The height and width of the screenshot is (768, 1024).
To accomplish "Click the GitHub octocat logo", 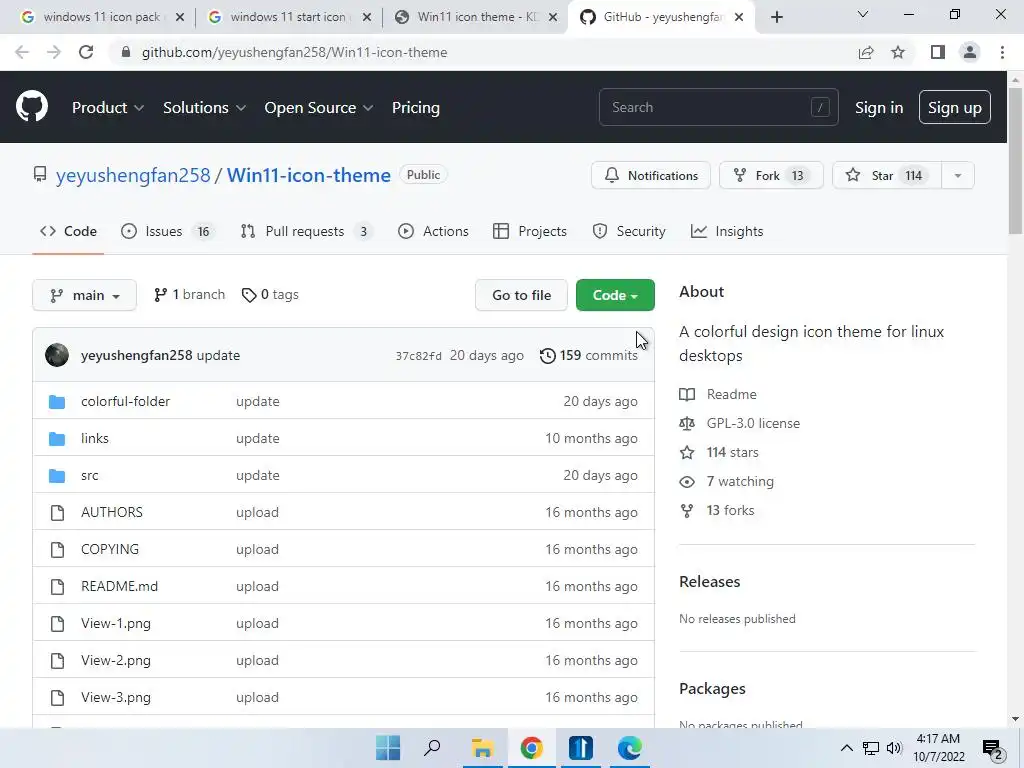I will (31, 107).
